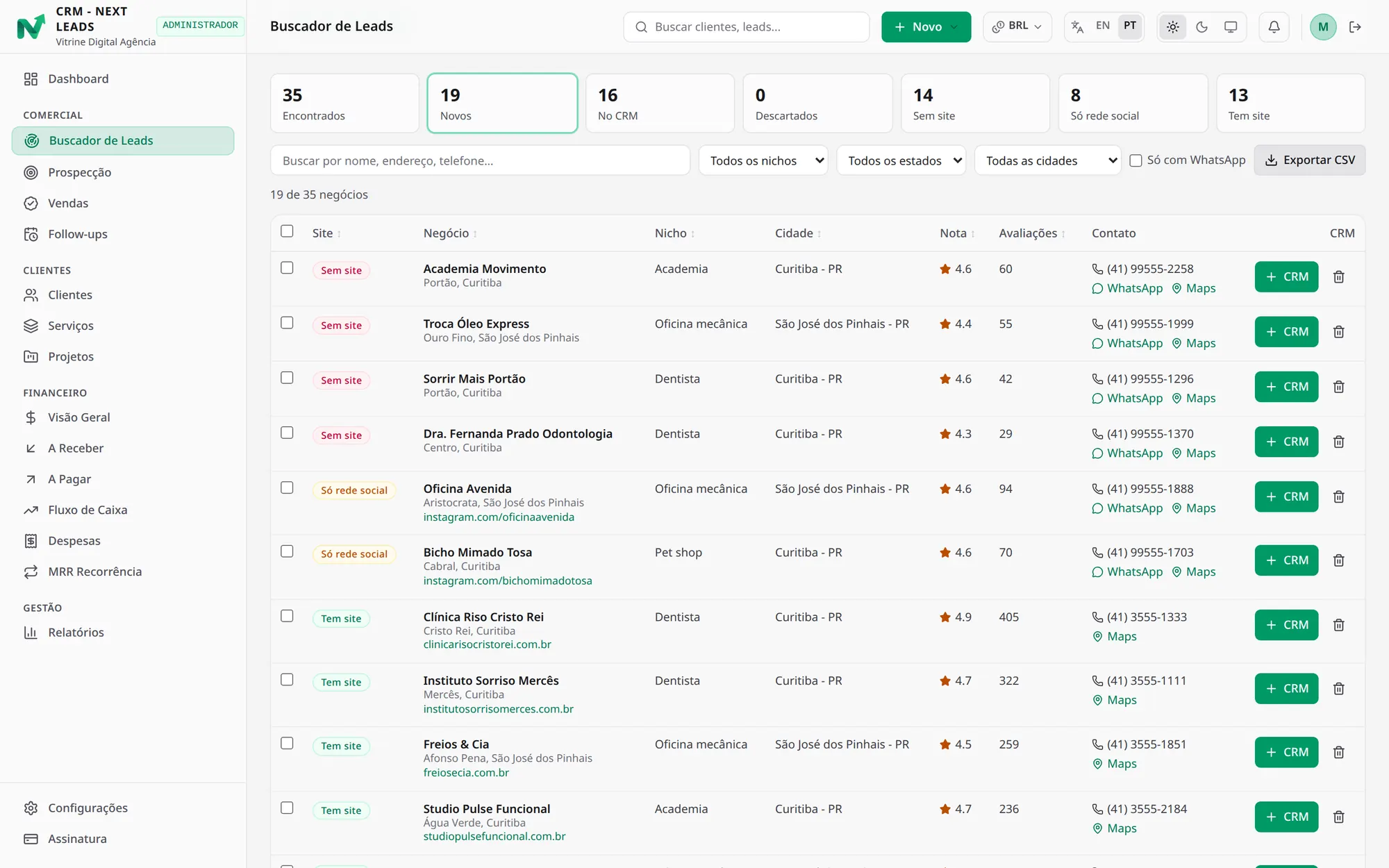Open Dashboard from sidebar
Viewport: 1389px width, 868px height.
(x=123, y=79)
